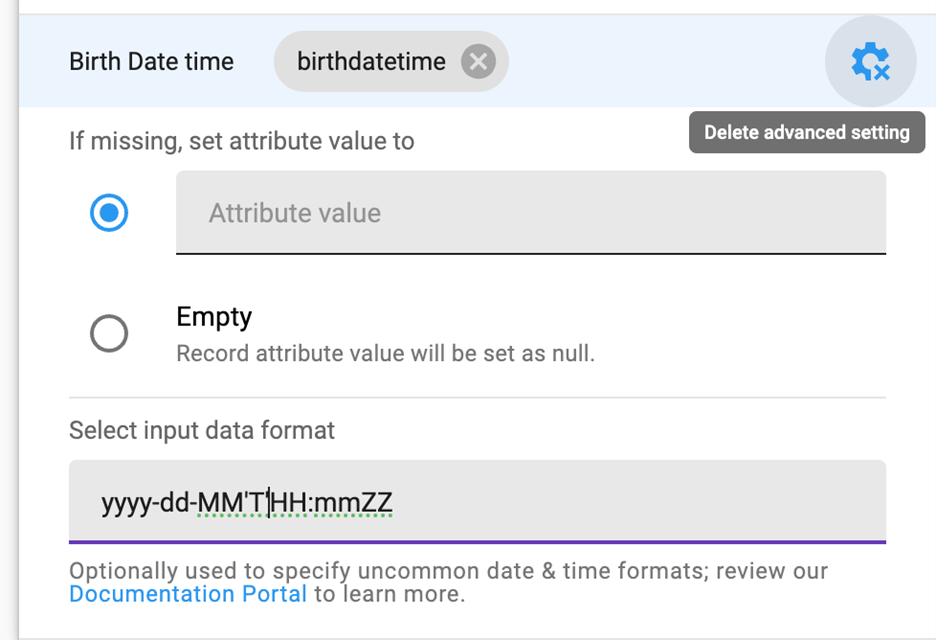Open the Attribute value selection field

pos(531,213)
